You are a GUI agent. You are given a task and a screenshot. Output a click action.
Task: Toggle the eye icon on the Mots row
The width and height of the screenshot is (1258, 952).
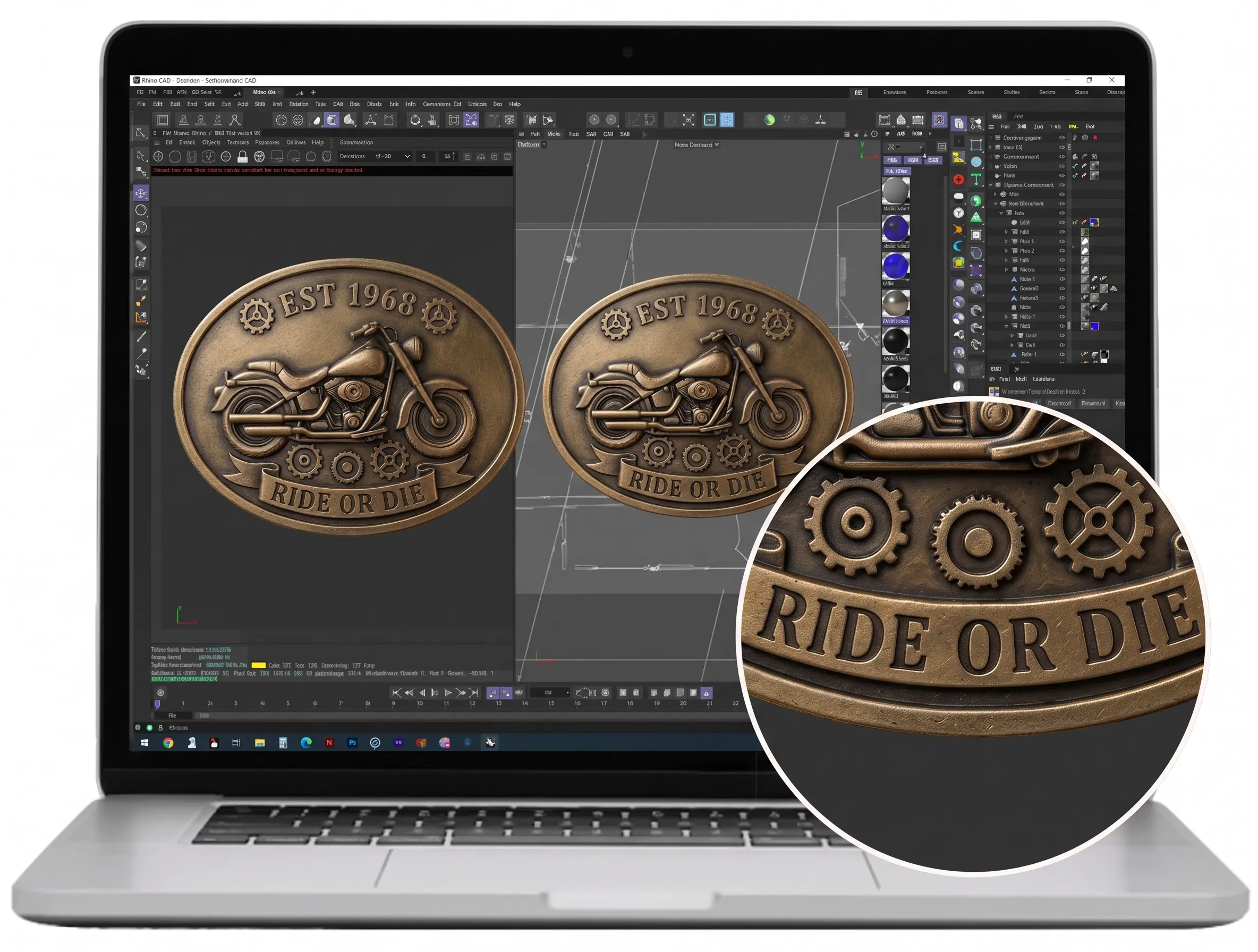tap(1062, 307)
